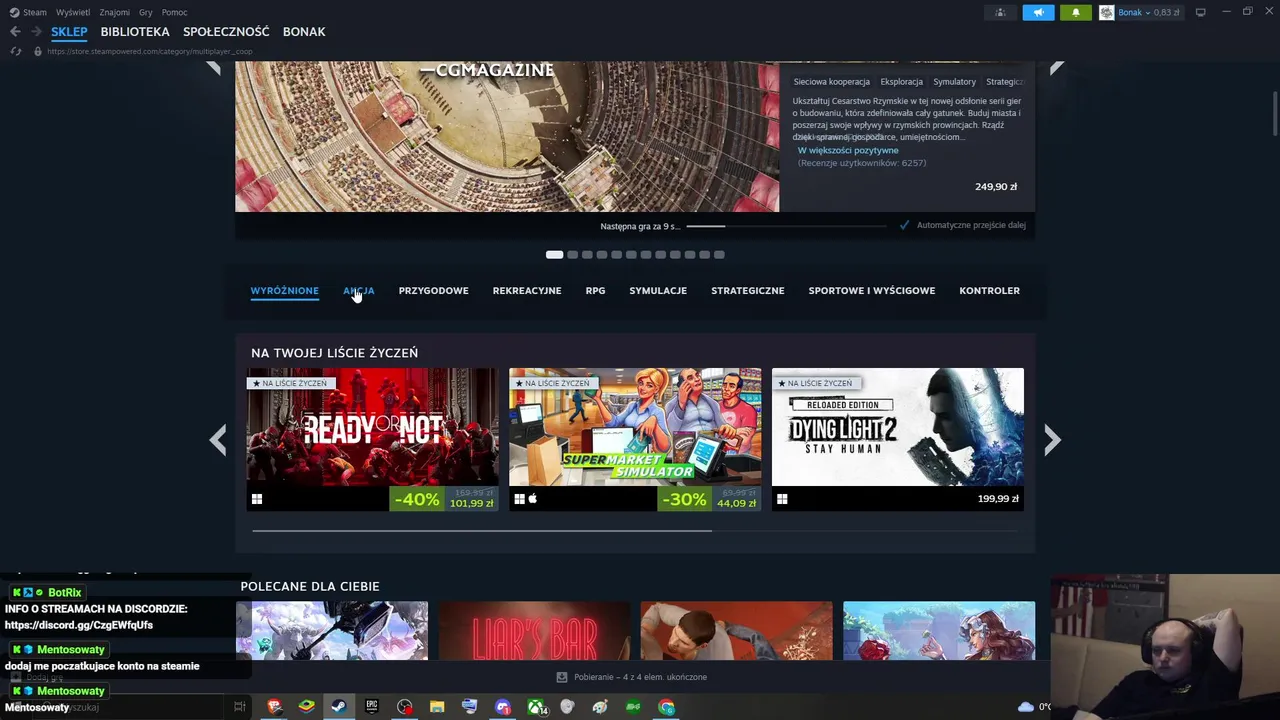Open the W większości pozytywne reviews link

click(x=848, y=150)
